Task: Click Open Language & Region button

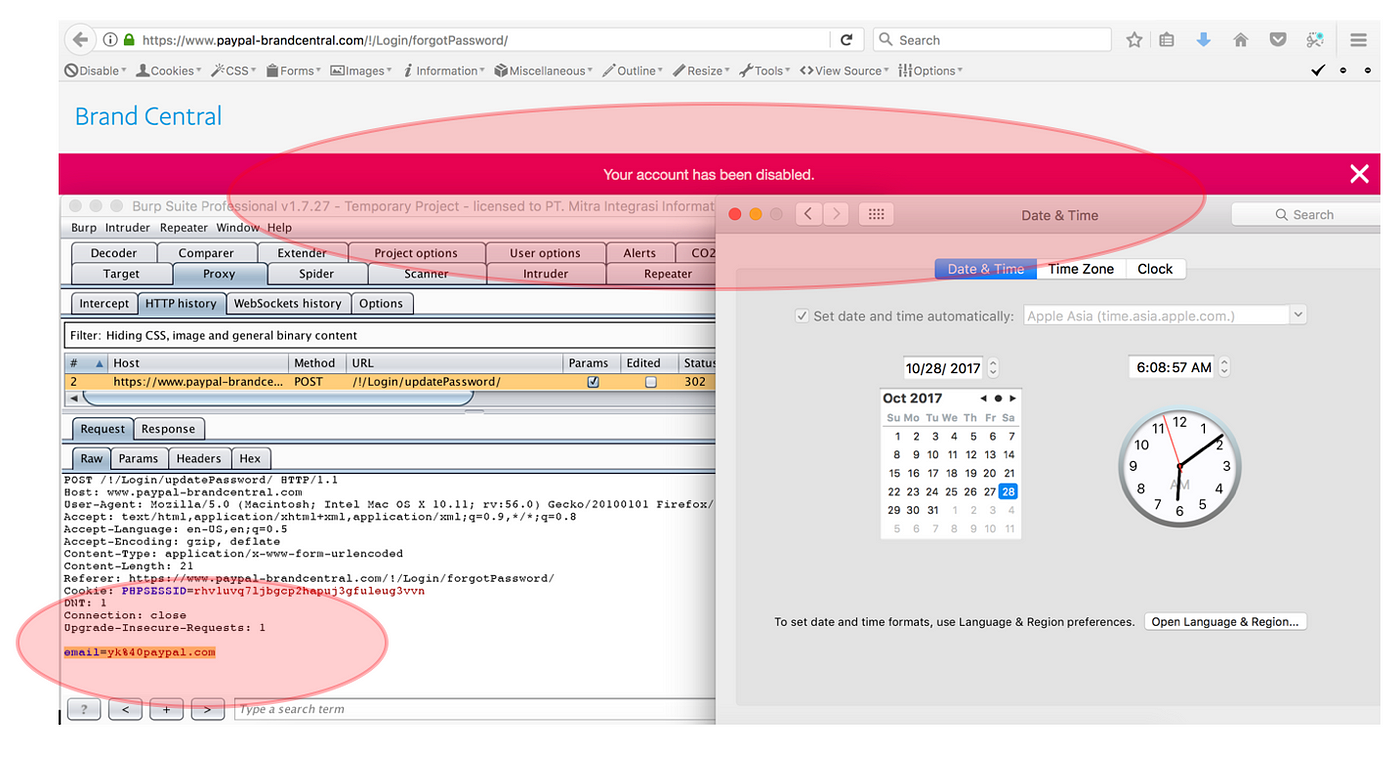Action: [1225, 622]
